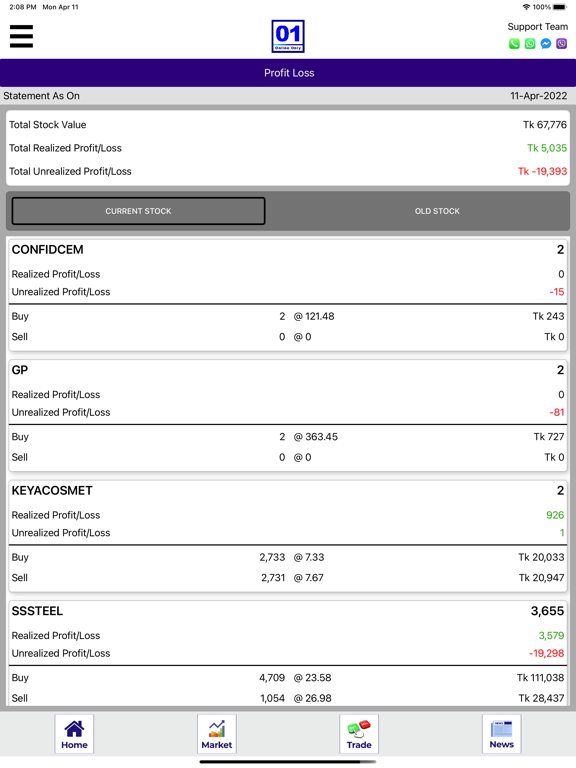The width and height of the screenshot is (576, 768).
Task: Click the Support Team label
Action: pos(537,27)
